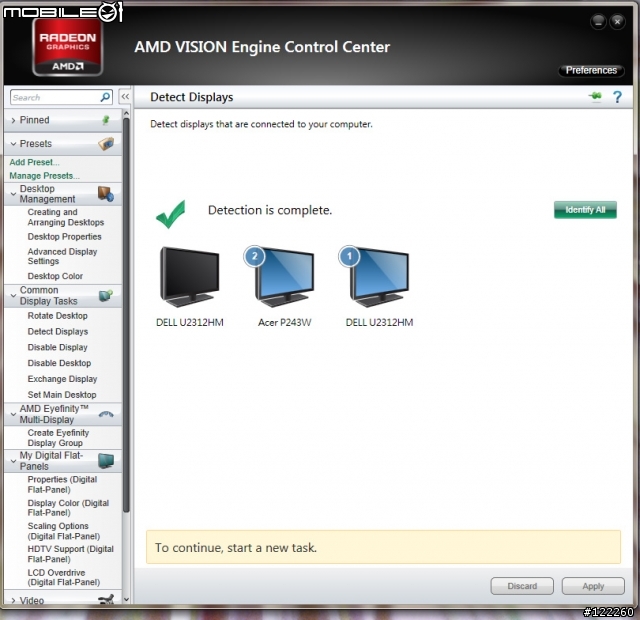Viewport: 640px width, 620px height.
Task: Open Disable Display task
Action: click(x=58, y=347)
